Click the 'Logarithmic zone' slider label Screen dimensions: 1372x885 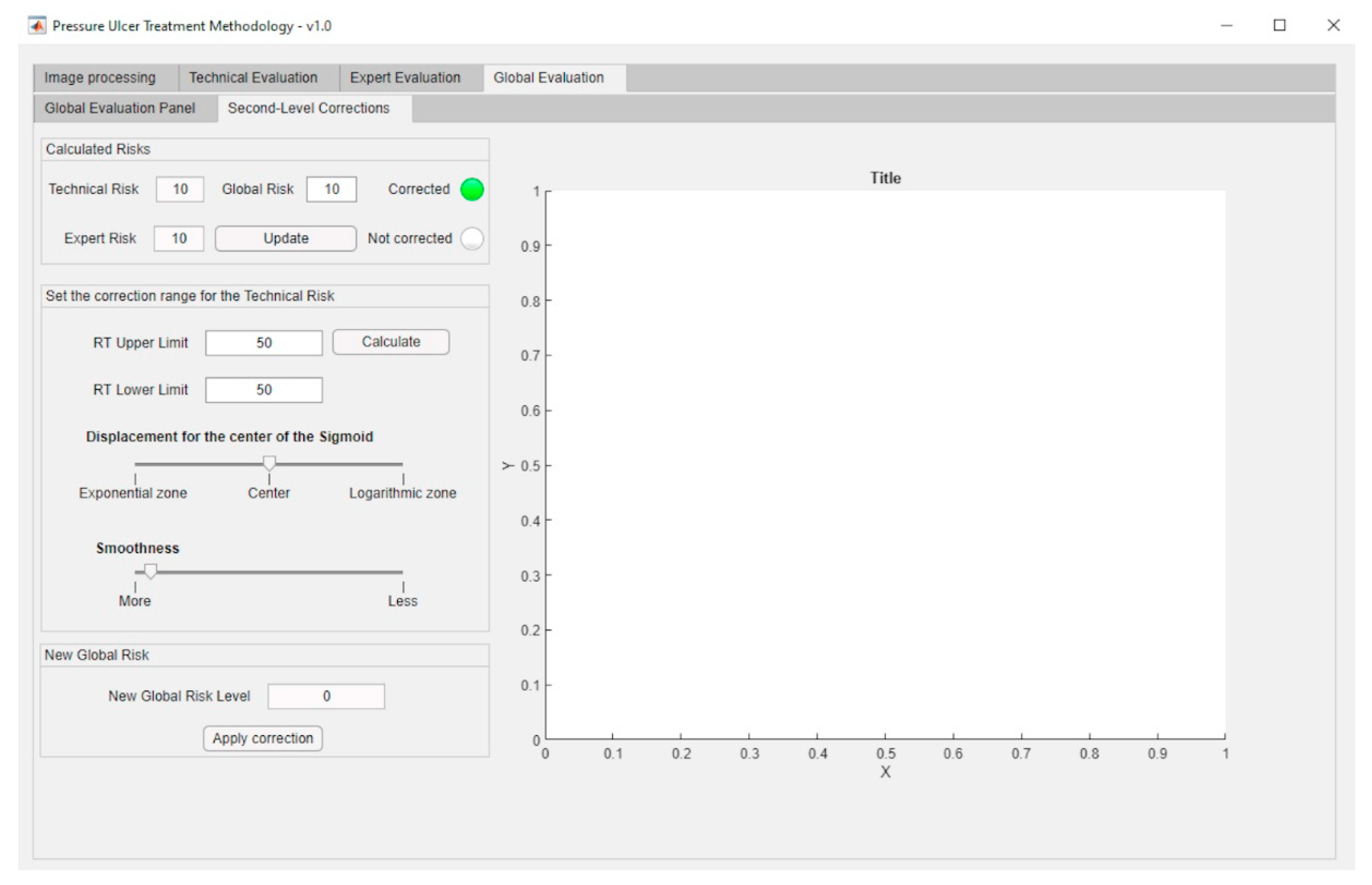[x=403, y=493]
